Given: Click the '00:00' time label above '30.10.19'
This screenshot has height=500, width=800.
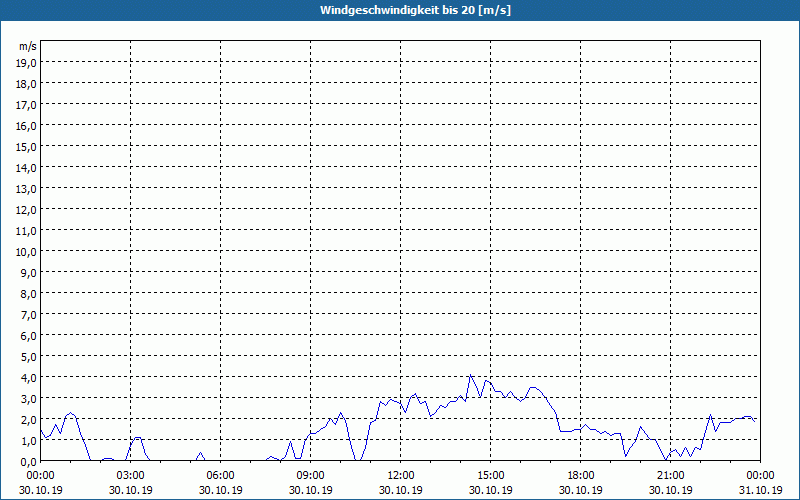Looking at the screenshot, I should click(41, 476).
